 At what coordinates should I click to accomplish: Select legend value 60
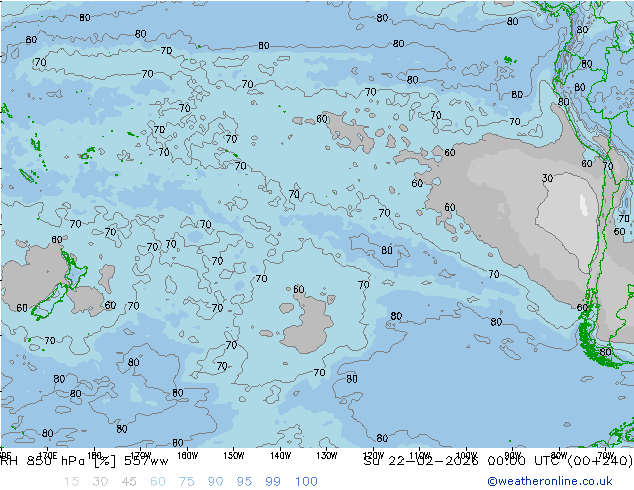point(158,481)
